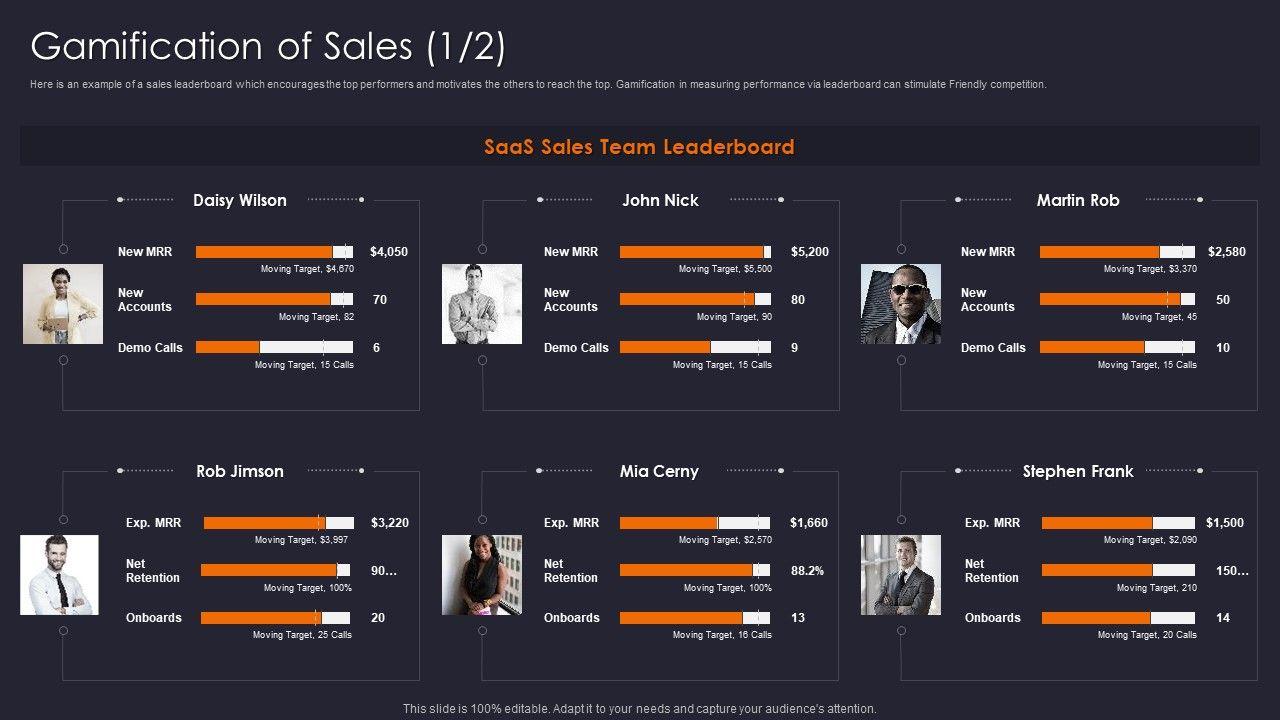Select the John Nick name heading
Image resolution: width=1280 pixels, height=720 pixels.
[660, 200]
